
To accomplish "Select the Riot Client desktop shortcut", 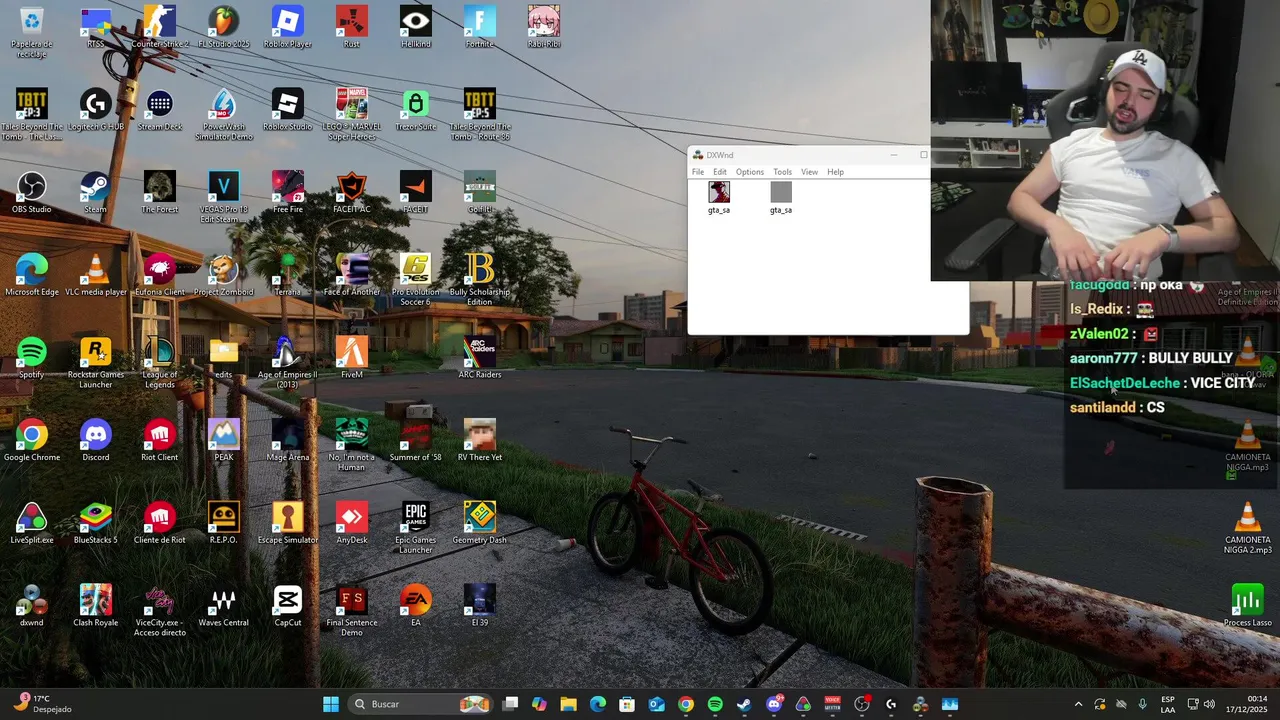I will (x=160, y=441).
